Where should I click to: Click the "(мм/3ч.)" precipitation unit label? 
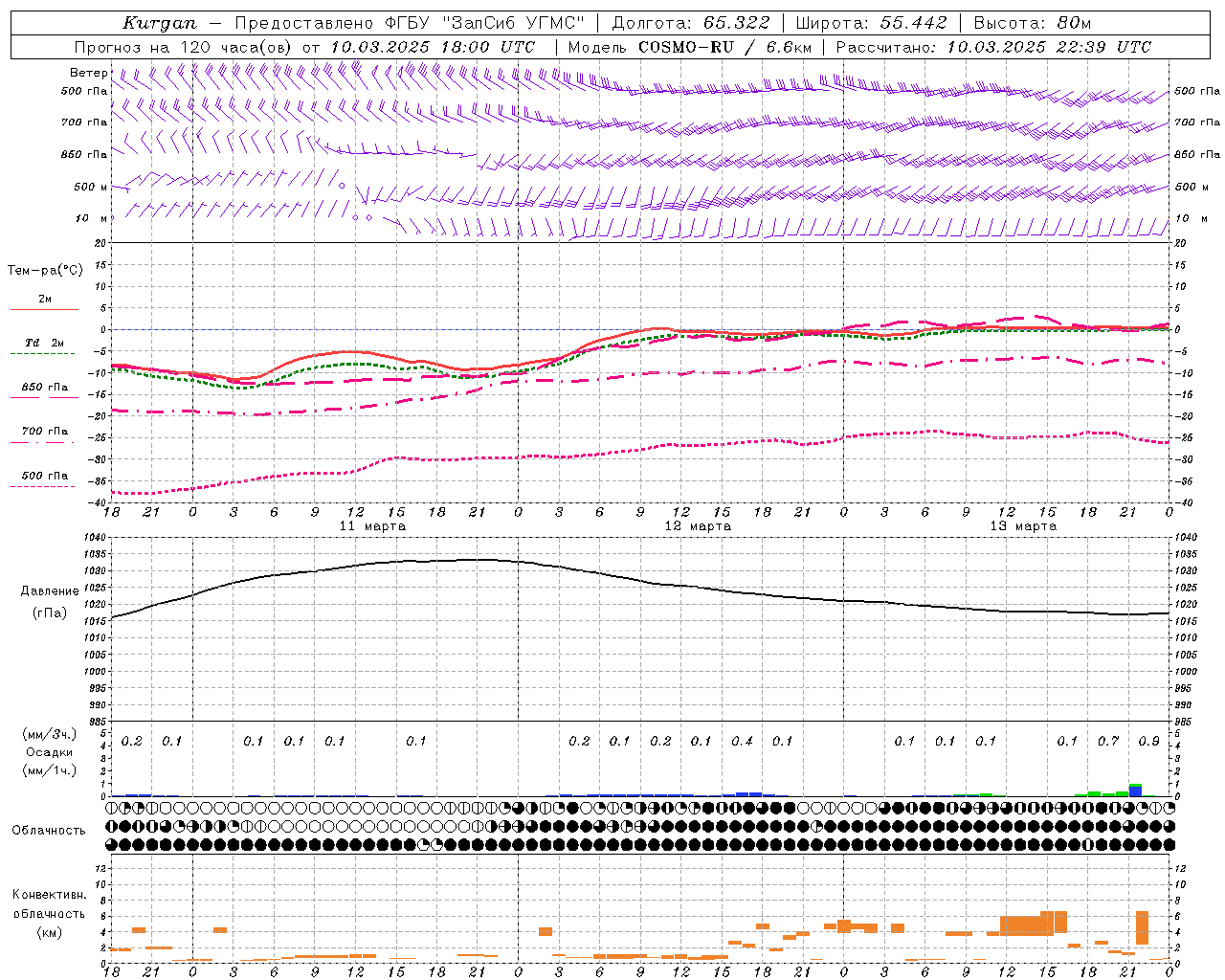coord(50,734)
